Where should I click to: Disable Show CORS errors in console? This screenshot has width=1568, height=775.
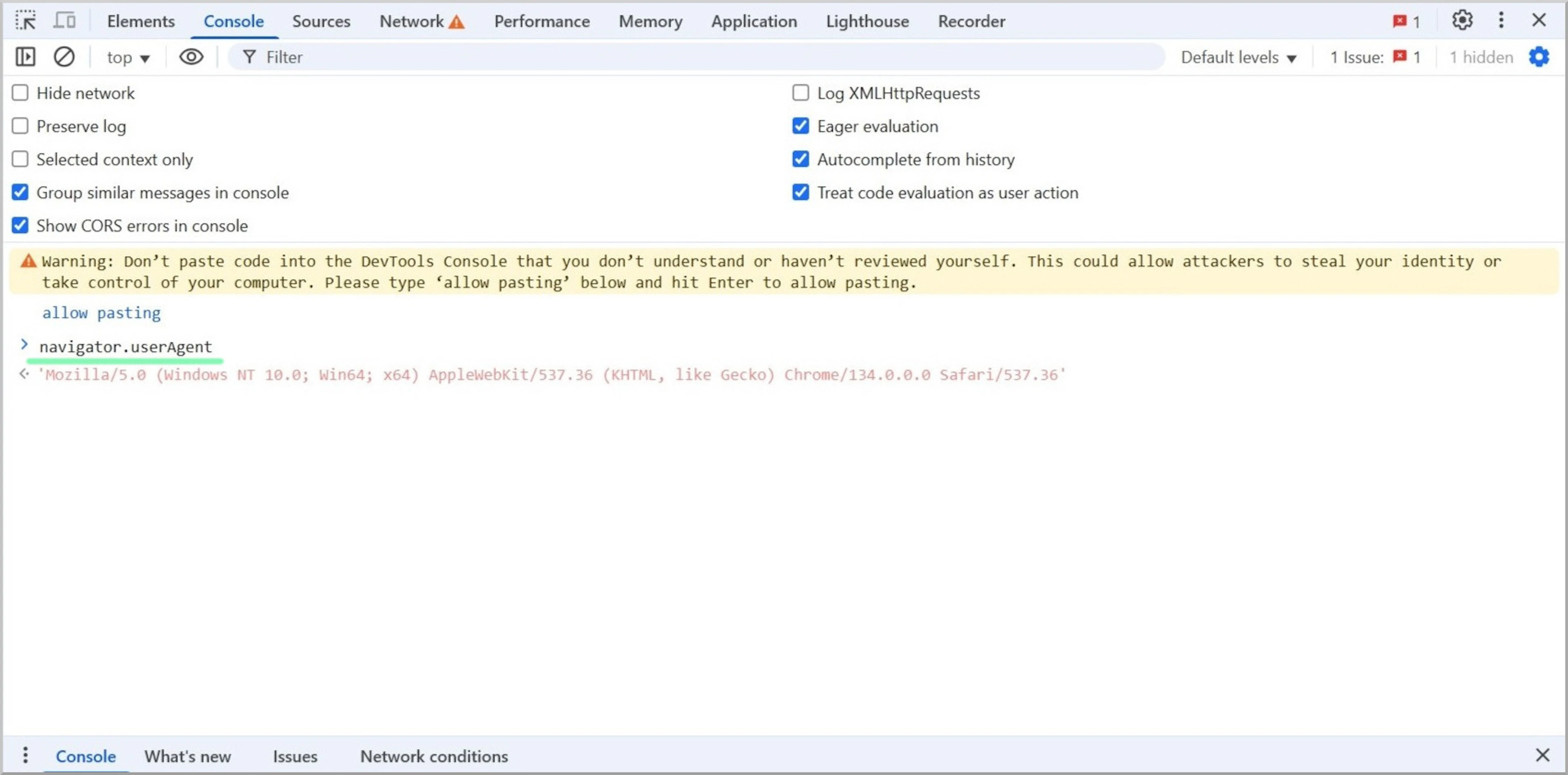click(20, 225)
